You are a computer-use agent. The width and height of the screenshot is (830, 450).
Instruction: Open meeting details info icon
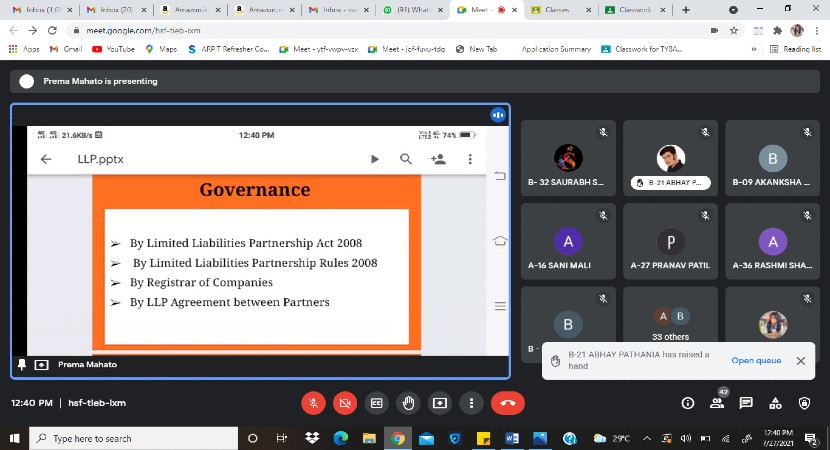(687, 403)
